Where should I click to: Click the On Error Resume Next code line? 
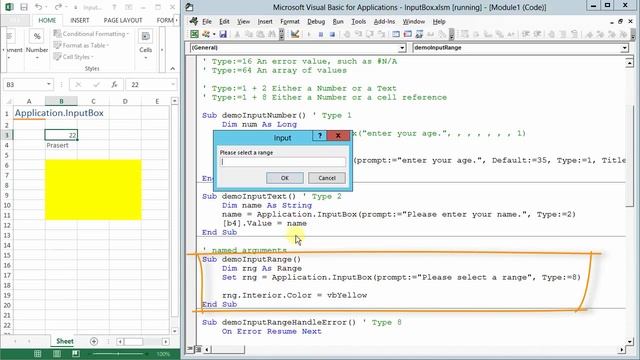click(271, 331)
